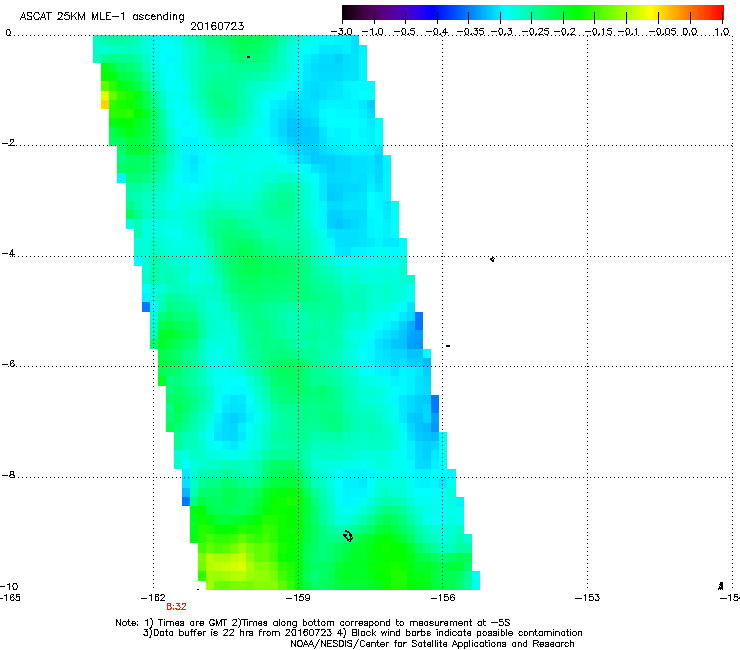The height and width of the screenshot is (650, 740).
Task: Click the longitude label -165
Action: pyautogui.click(x=10, y=598)
